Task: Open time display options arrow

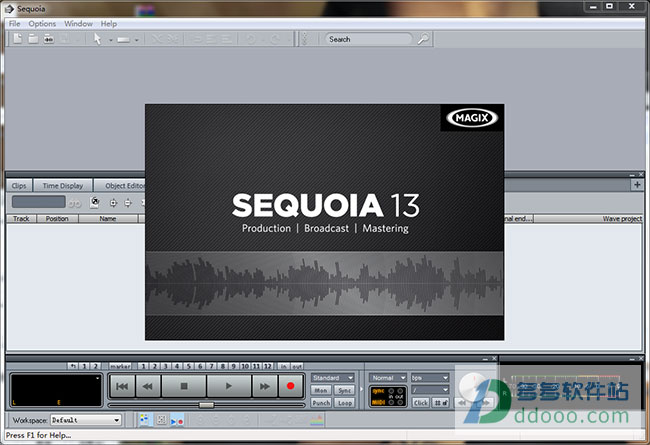Action: tap(97, 378)
